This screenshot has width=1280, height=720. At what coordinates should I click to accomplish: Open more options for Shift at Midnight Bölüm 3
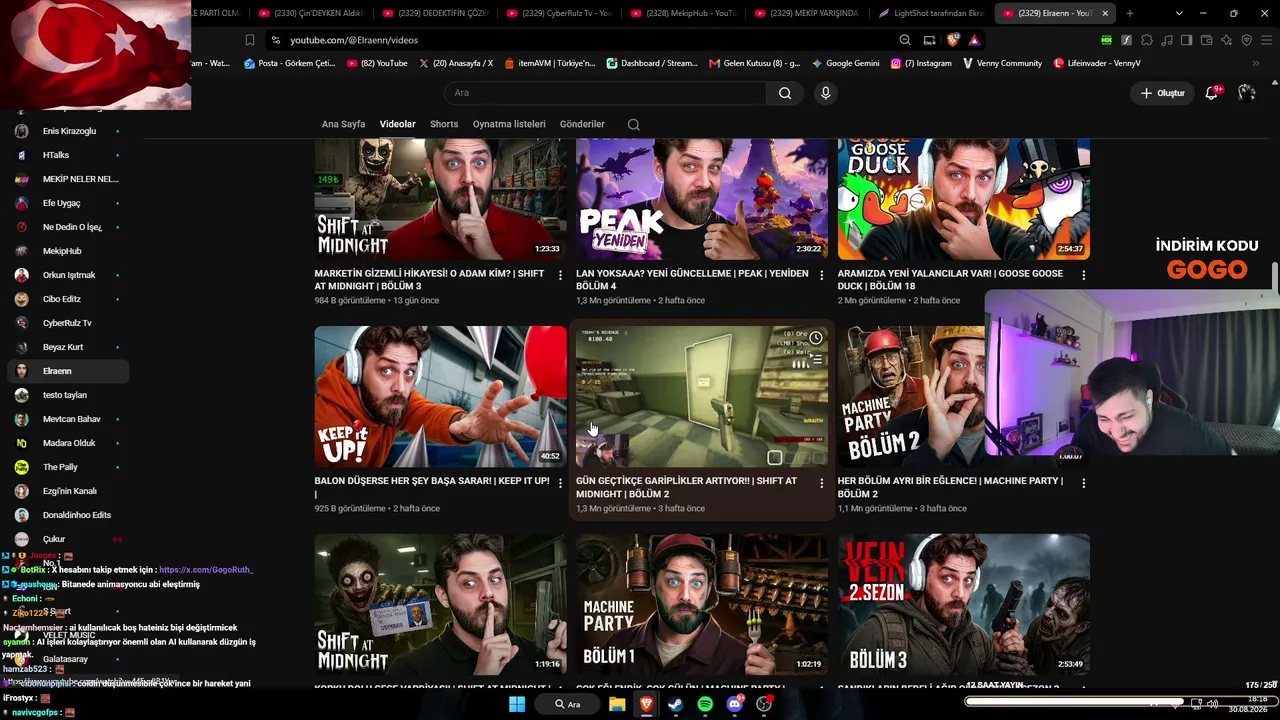[560, 275]
